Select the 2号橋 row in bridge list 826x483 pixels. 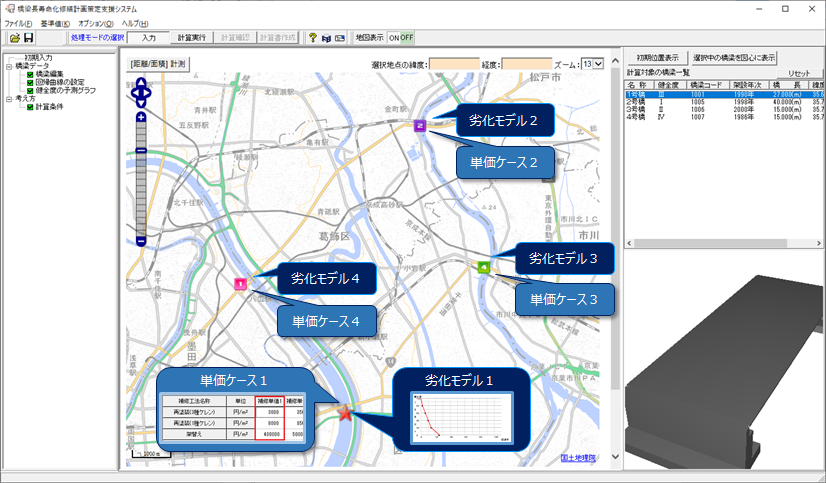[725, 102]
